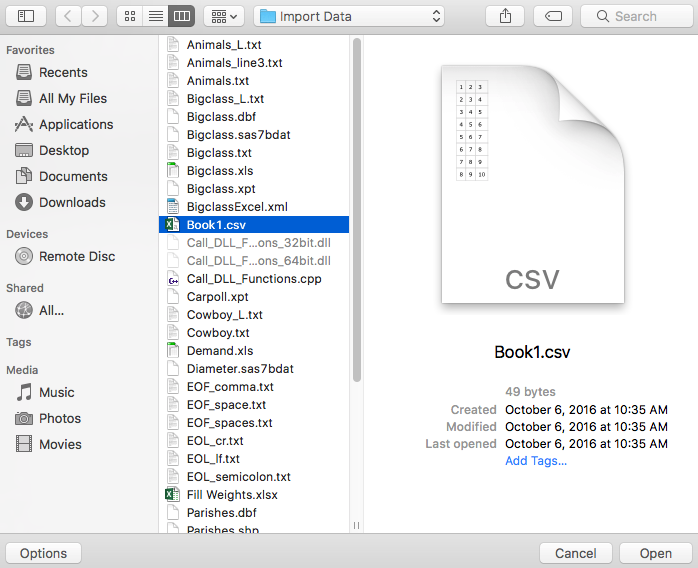Viewport: 698px width, 568px height.
Task: Switch to list view
Action: [x=156, y=16]
